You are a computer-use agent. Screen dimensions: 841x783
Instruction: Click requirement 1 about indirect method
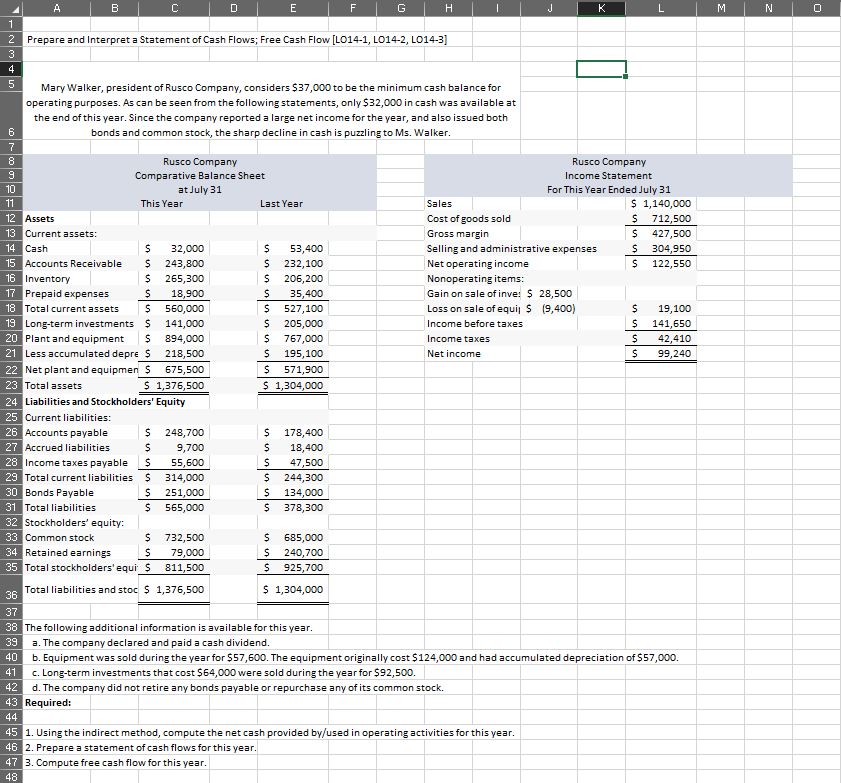270,733
